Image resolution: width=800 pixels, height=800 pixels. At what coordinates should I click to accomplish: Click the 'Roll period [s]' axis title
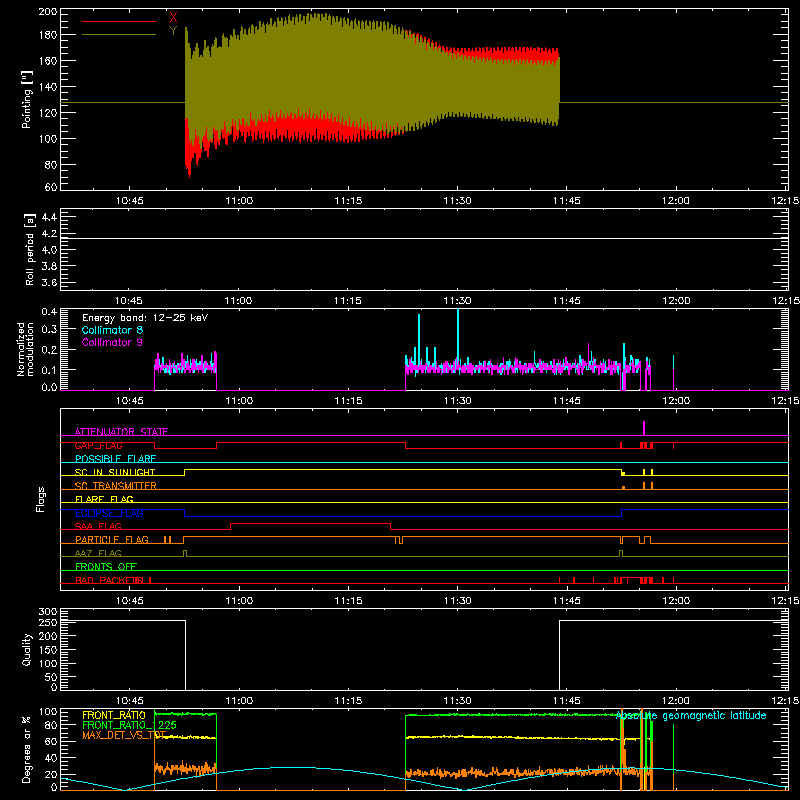tap(29, 249)
